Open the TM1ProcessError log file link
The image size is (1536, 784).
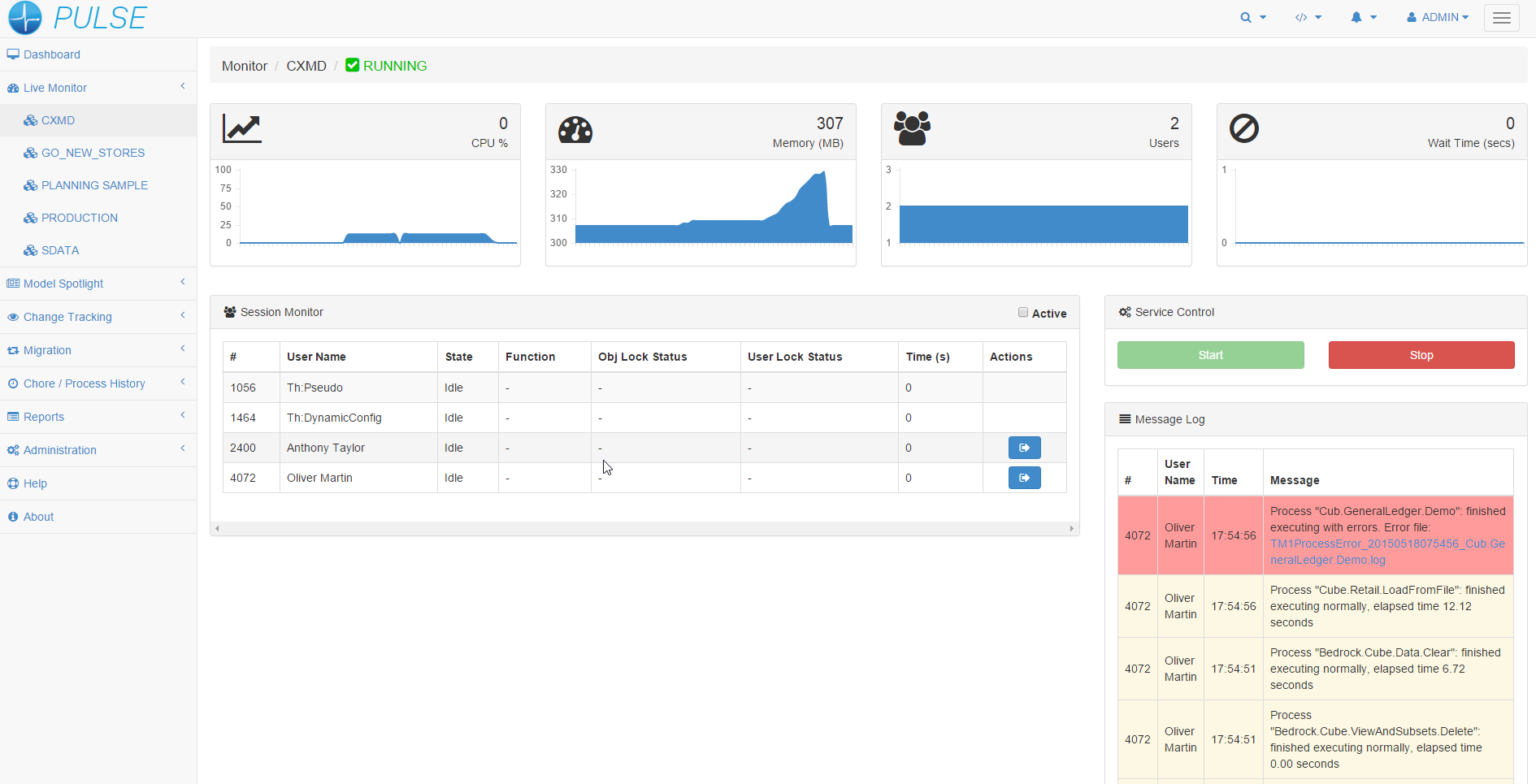click(x=1387, y=552)
